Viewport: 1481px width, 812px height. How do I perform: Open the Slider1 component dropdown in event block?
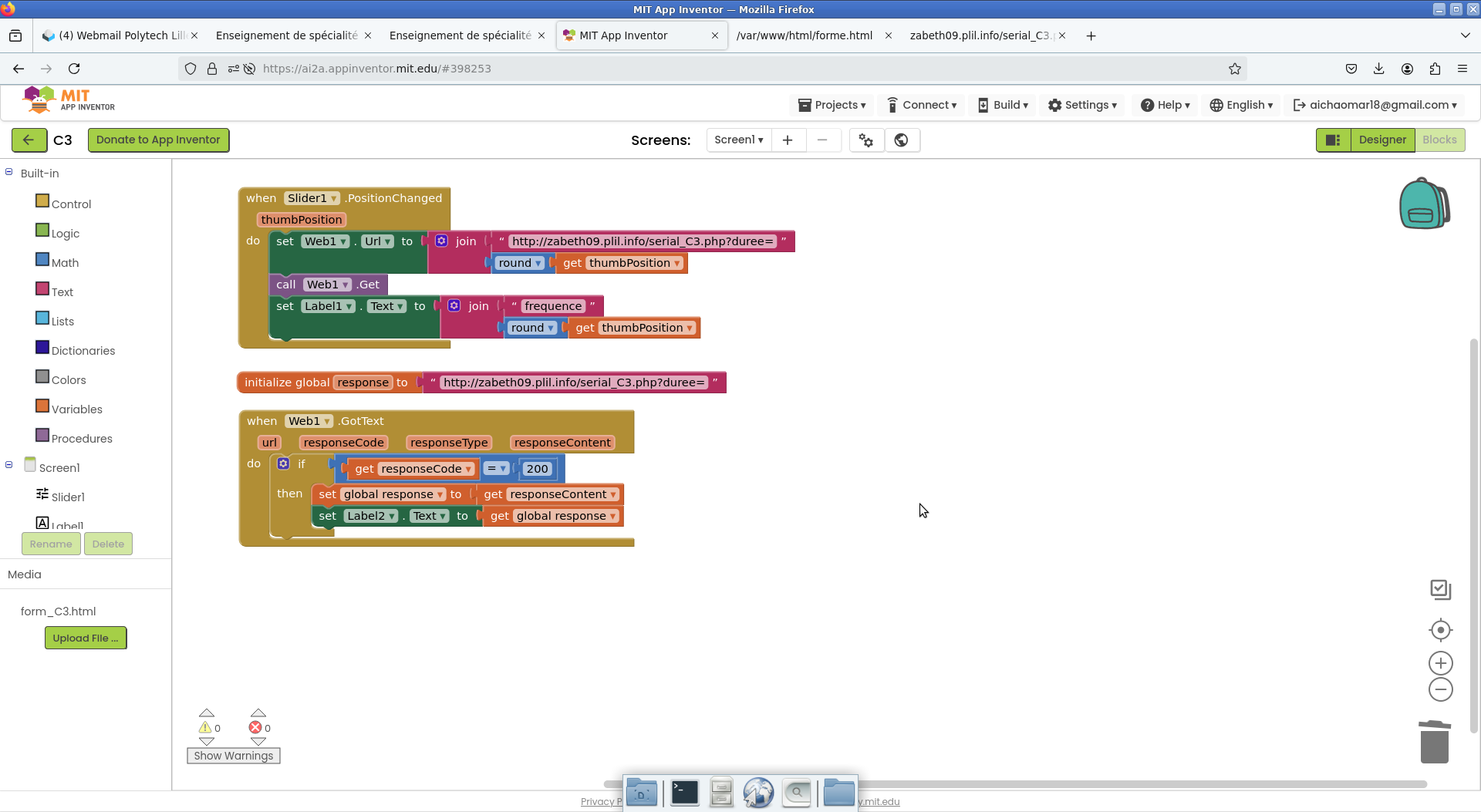point(334,199)
